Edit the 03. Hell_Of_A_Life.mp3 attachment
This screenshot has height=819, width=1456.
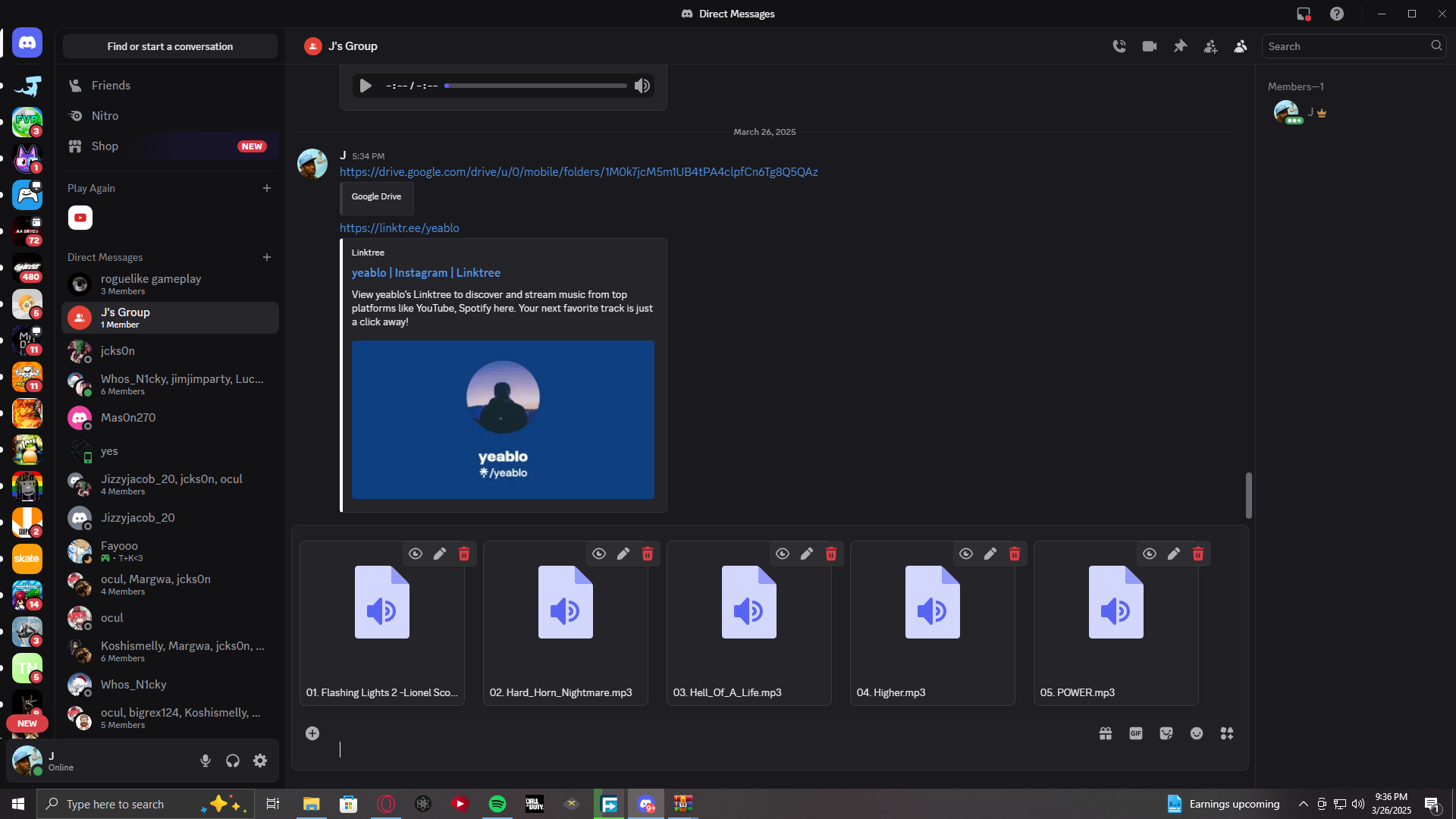(x=807, y=554)
